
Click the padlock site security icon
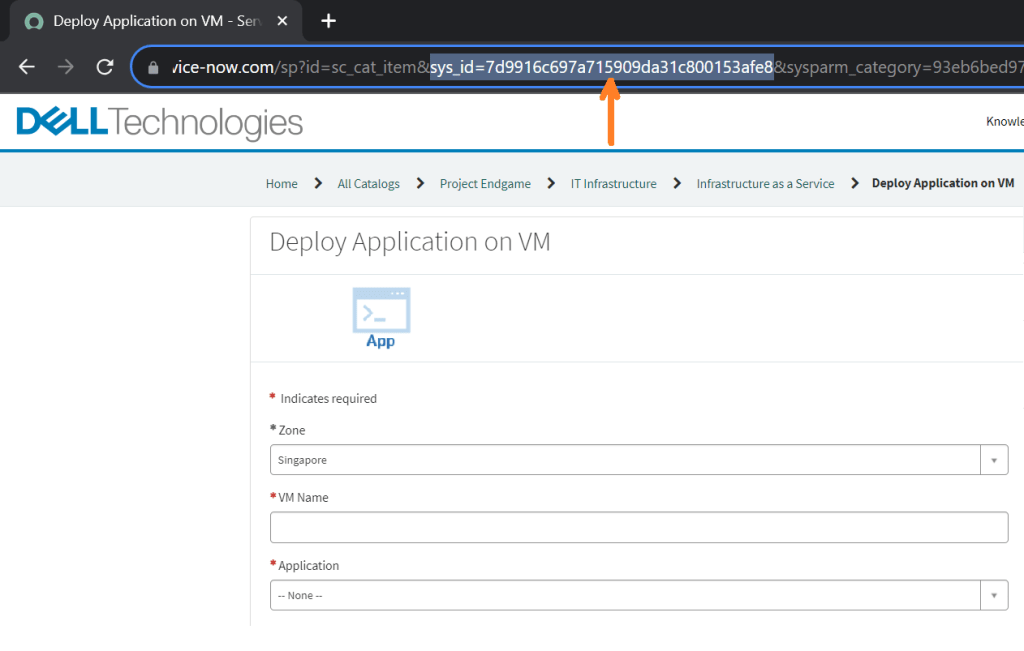[153, 68]
